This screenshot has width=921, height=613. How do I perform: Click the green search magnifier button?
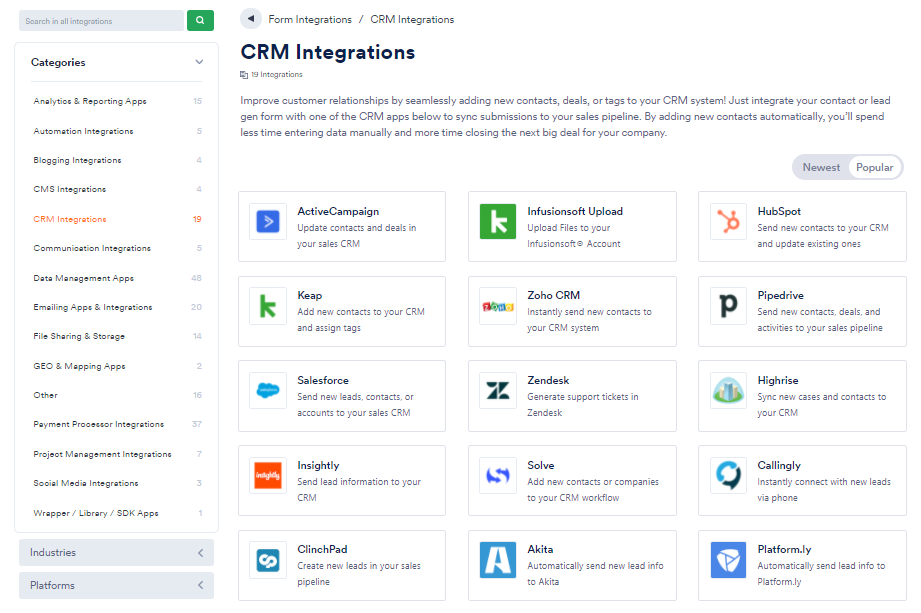(x=200, y=21)
